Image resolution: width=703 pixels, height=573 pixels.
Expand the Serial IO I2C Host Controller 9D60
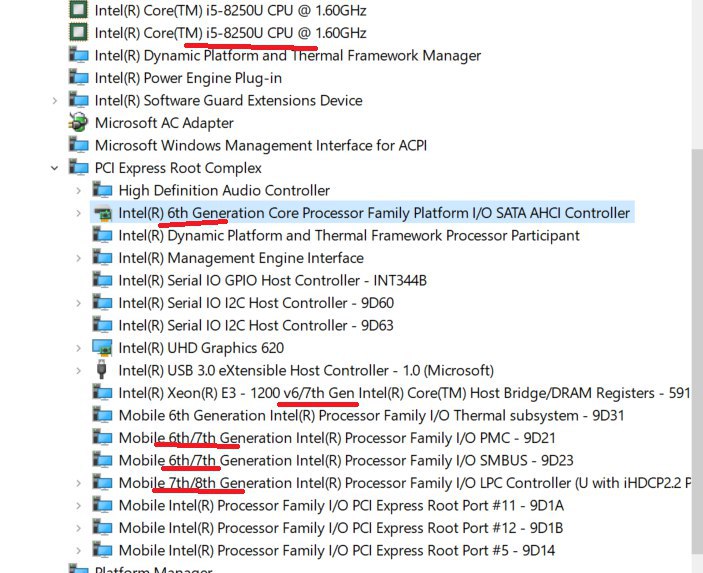[78, 303]
